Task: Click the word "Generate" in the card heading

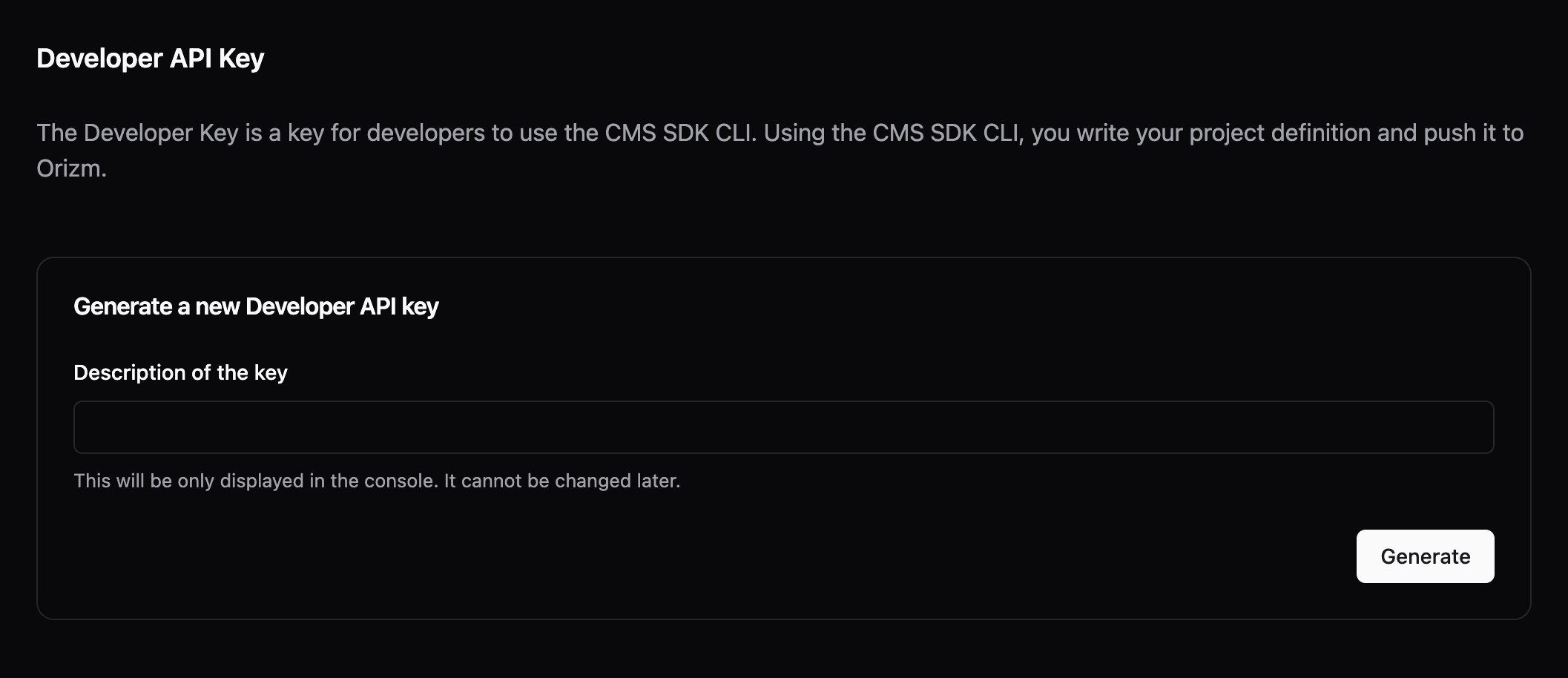Action: (x=122, y=306)
